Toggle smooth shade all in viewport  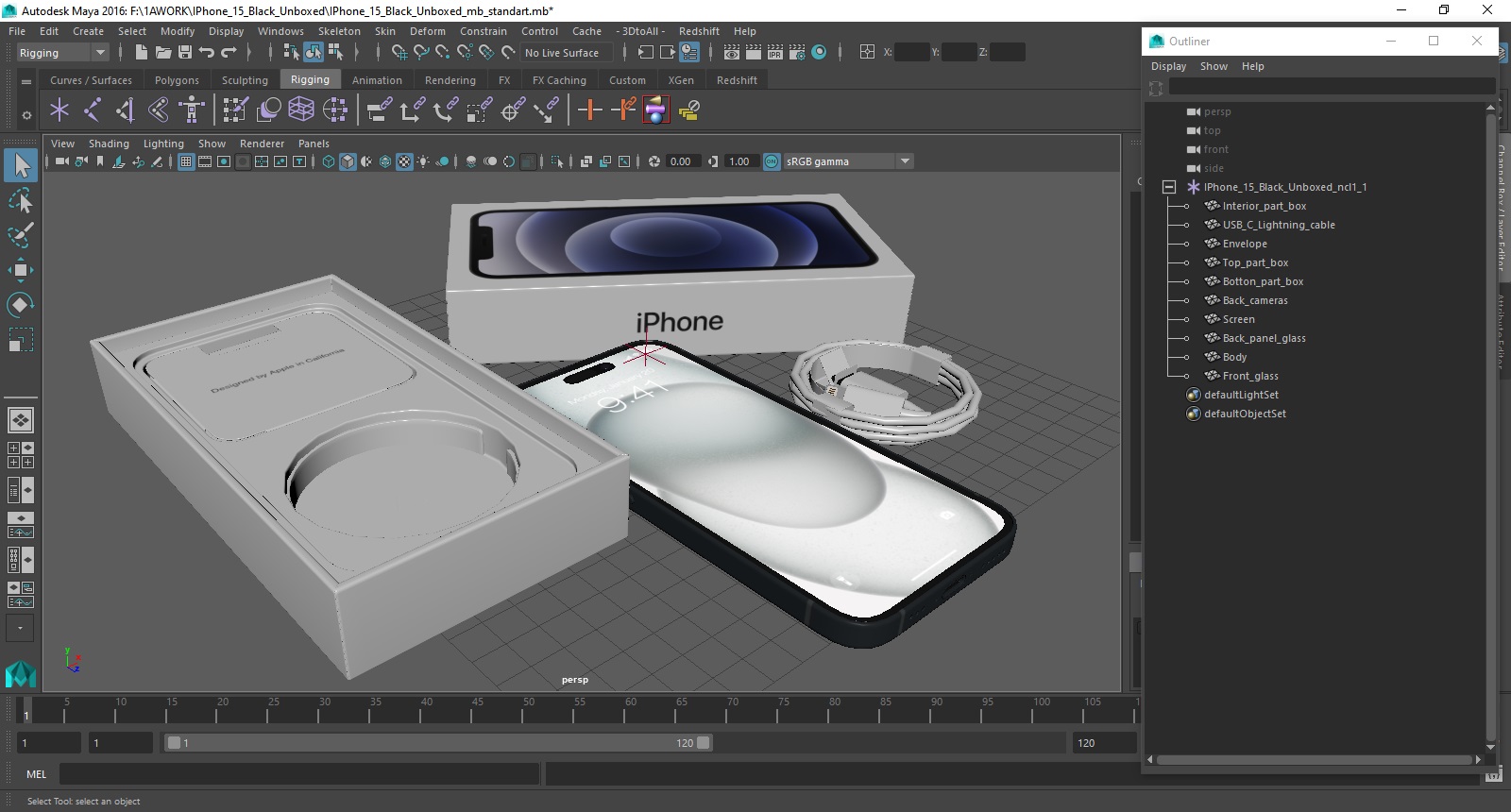[x=348, y=161]
